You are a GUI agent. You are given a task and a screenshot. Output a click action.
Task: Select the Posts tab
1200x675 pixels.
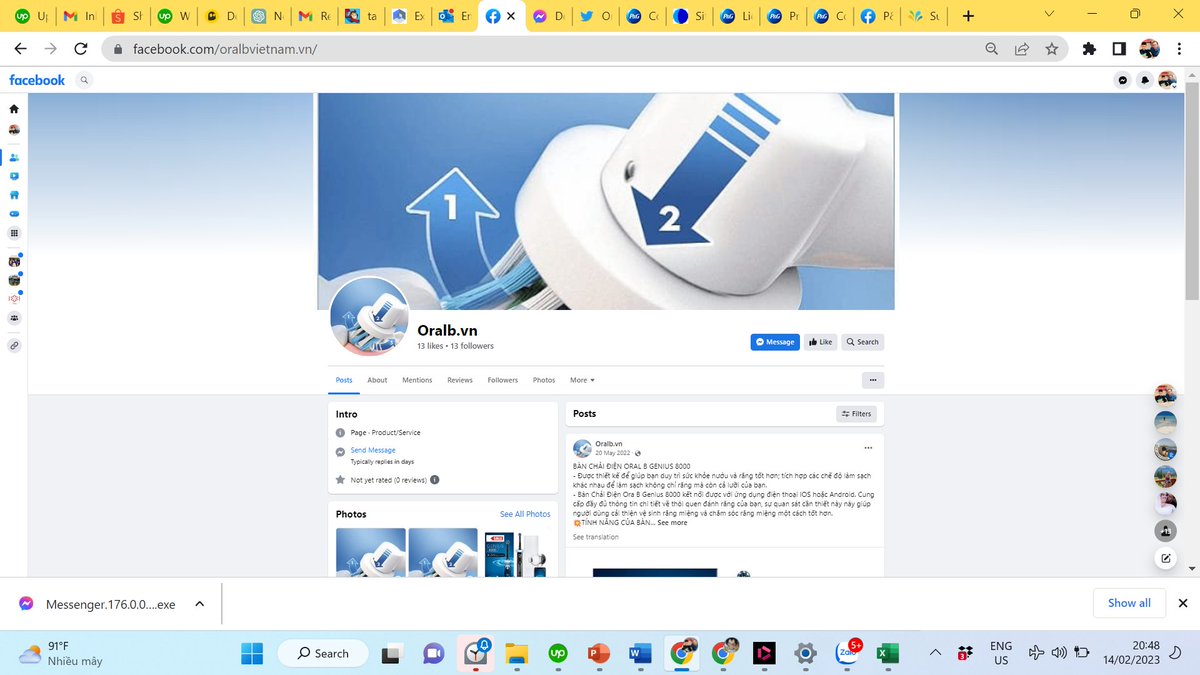click(x=344, y=380)
